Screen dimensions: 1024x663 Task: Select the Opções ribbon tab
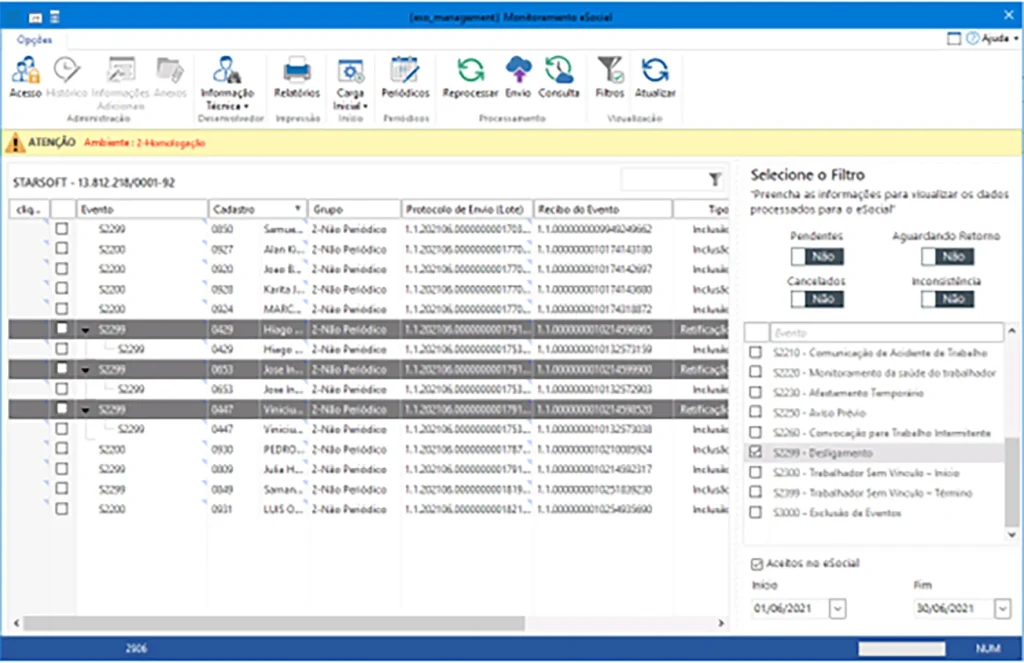click(x=35, y=39)
